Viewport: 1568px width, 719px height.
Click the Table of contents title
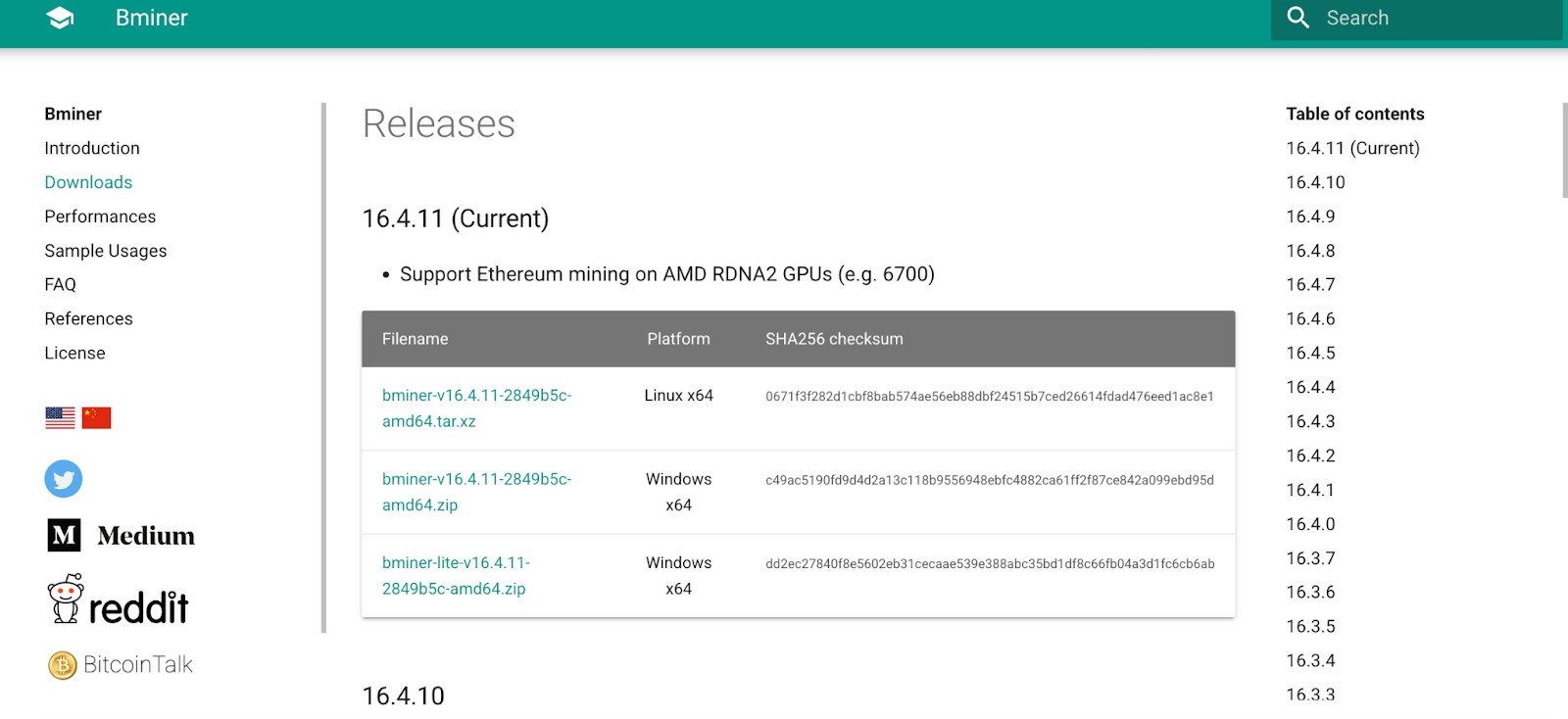pyautogui.click(x=1355, y=114)
